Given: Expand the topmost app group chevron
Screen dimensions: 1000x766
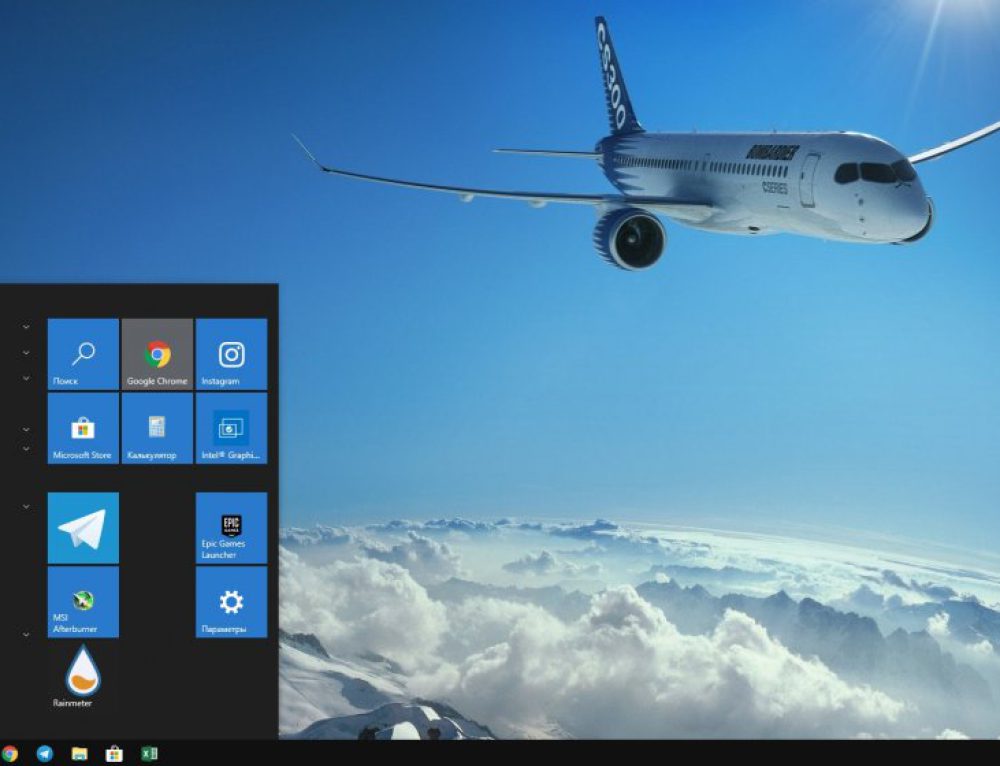Looking at the screenshot, I should pyautogui.click(x=25, y=326).
